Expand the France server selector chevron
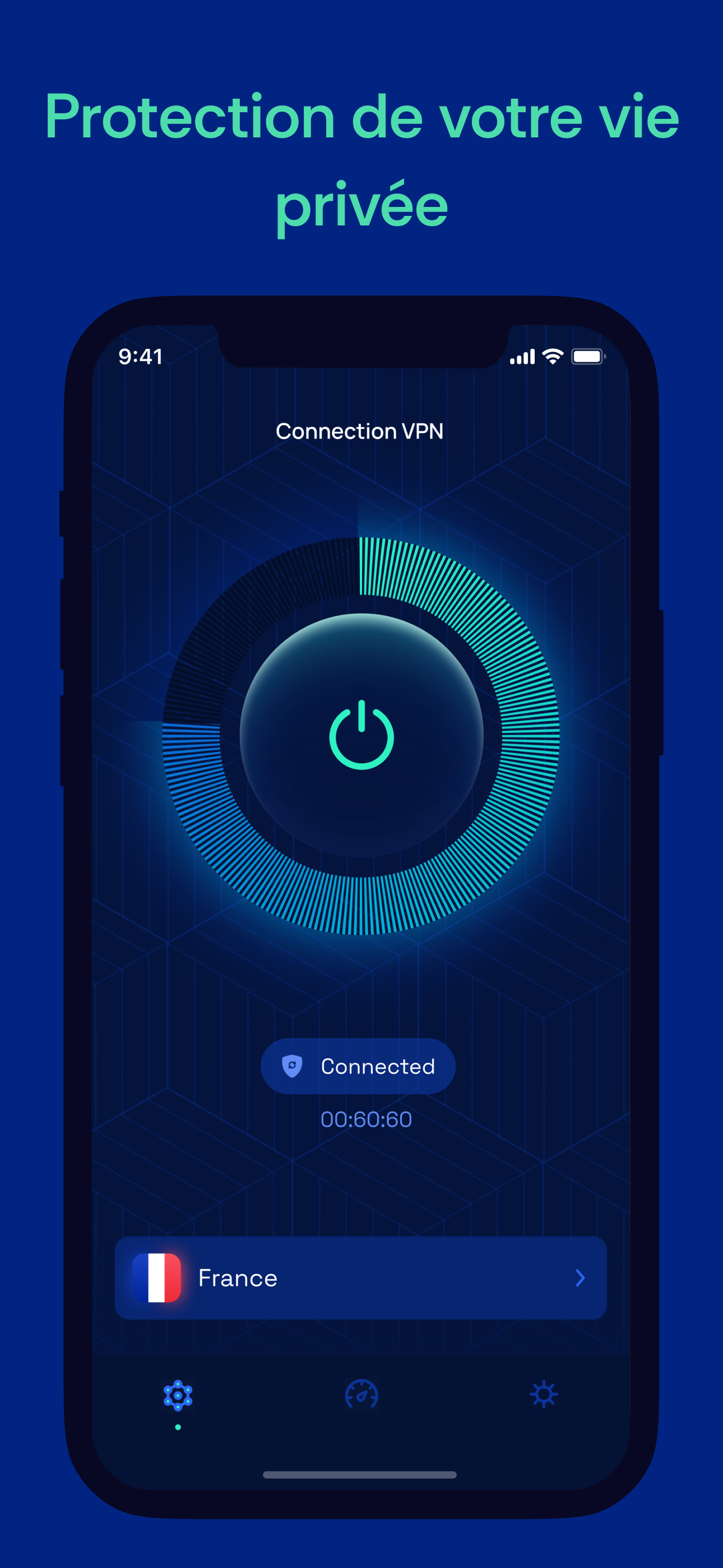The height and width of the screenshot is (1568, 723). [x=580, y=1278]
